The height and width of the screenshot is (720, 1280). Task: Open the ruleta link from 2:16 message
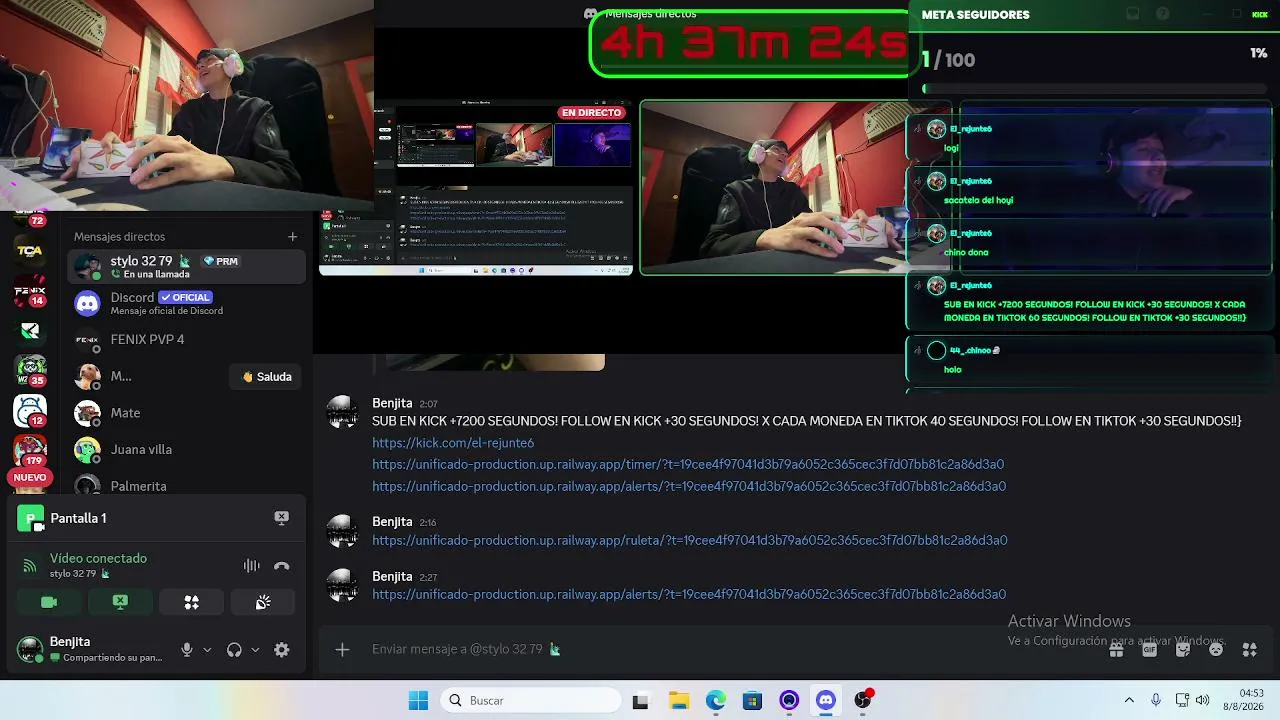pos(690,541)
